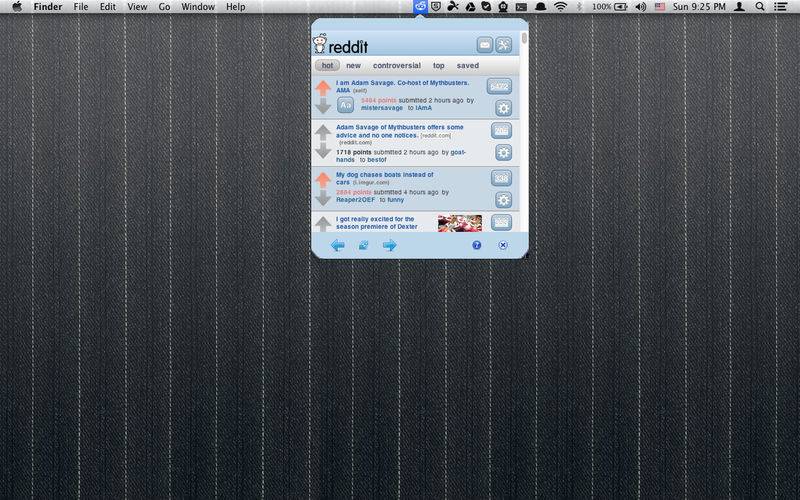Open the Finder menu
The height and width of the screenshot is (500, 800).
pyautogui.click(x=47, y=7)
